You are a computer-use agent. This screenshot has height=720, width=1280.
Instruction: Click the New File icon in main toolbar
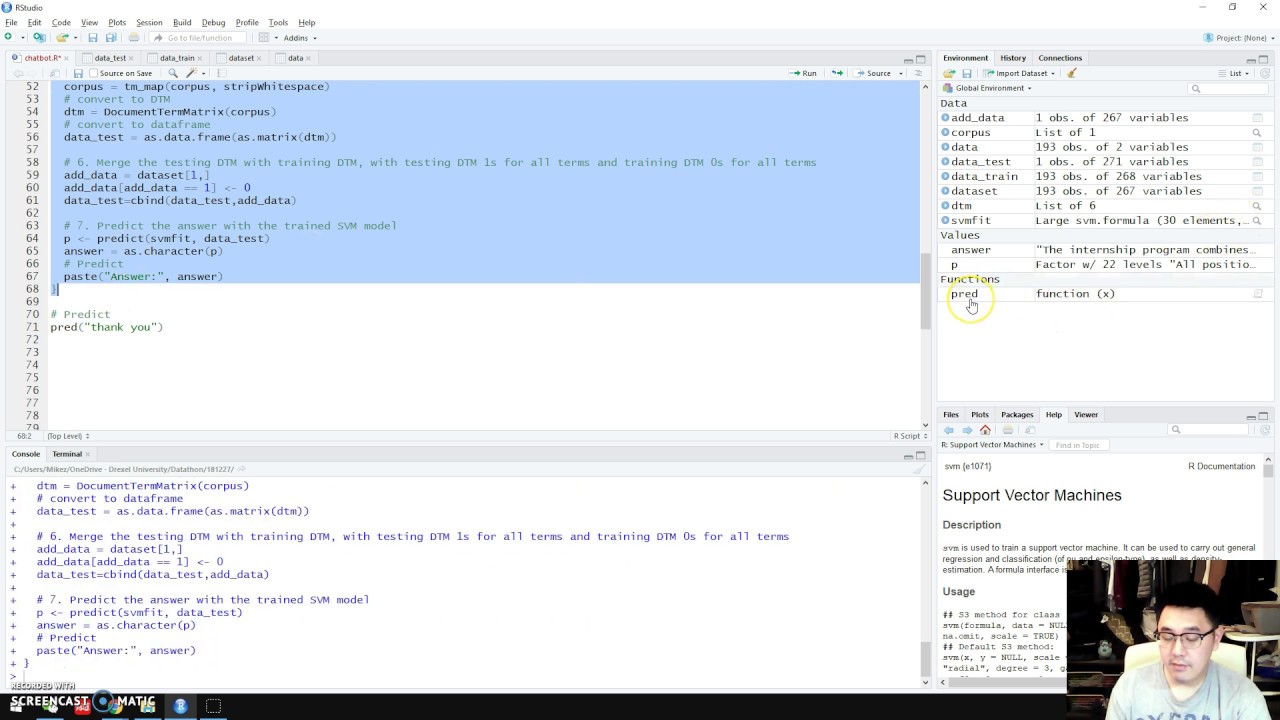[9, 38]
